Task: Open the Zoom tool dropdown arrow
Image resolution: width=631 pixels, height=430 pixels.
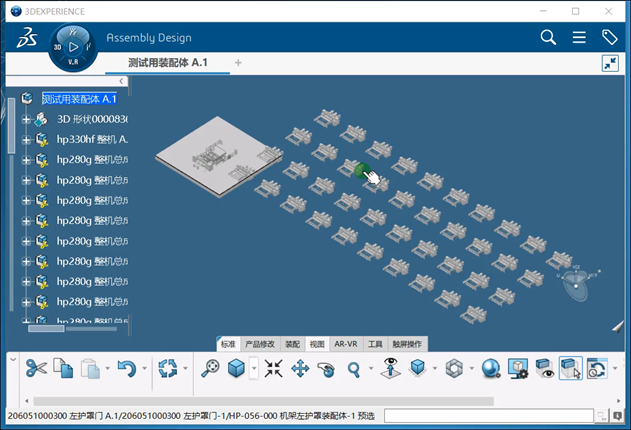Action: pos(371,368)
